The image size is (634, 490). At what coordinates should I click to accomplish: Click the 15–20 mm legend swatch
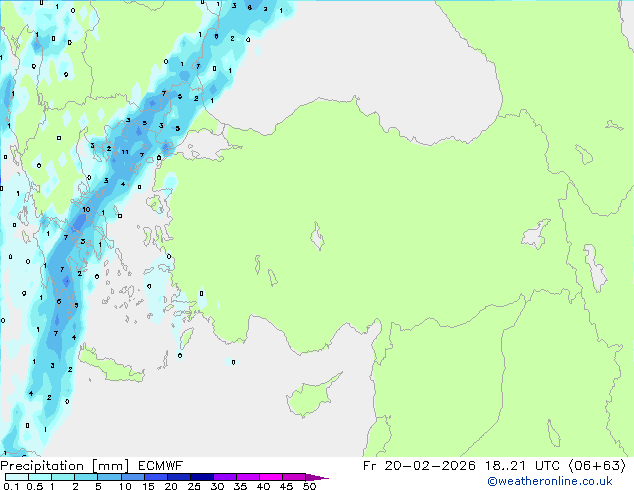tap(155, 477)
